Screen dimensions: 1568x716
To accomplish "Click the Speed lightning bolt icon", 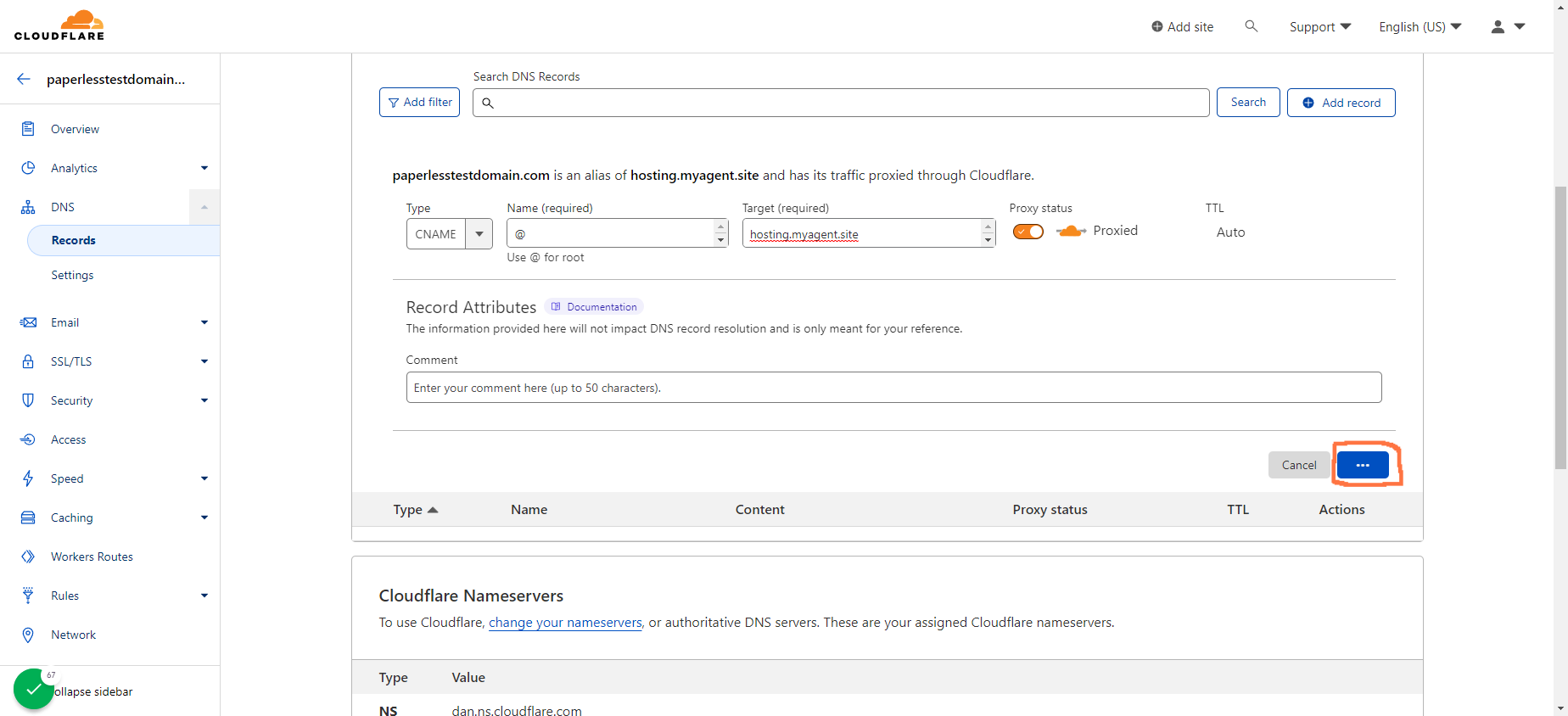I will 28,478.
